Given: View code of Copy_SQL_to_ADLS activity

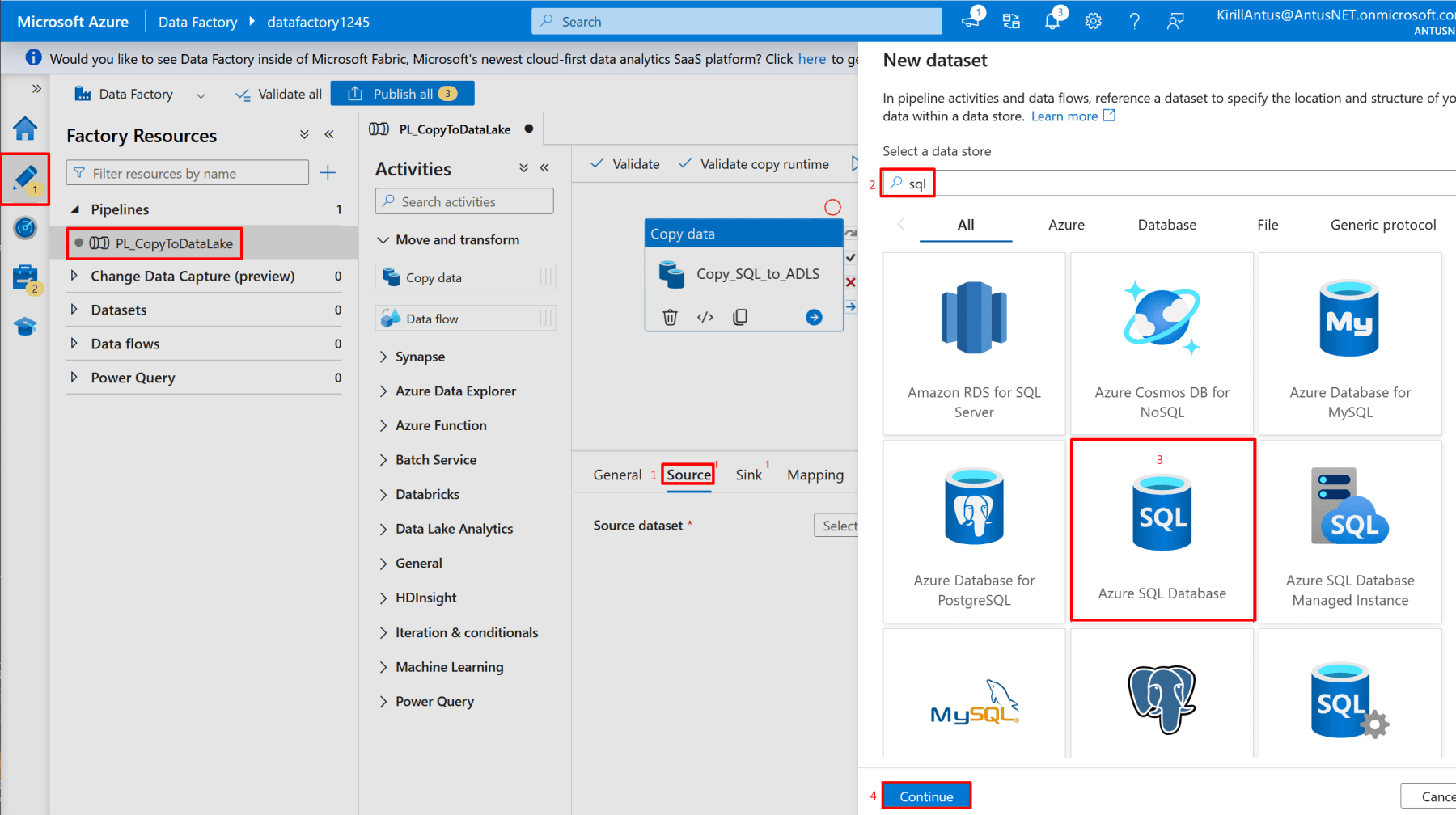Looking at the screenshot, I should (x=705, y=317).
